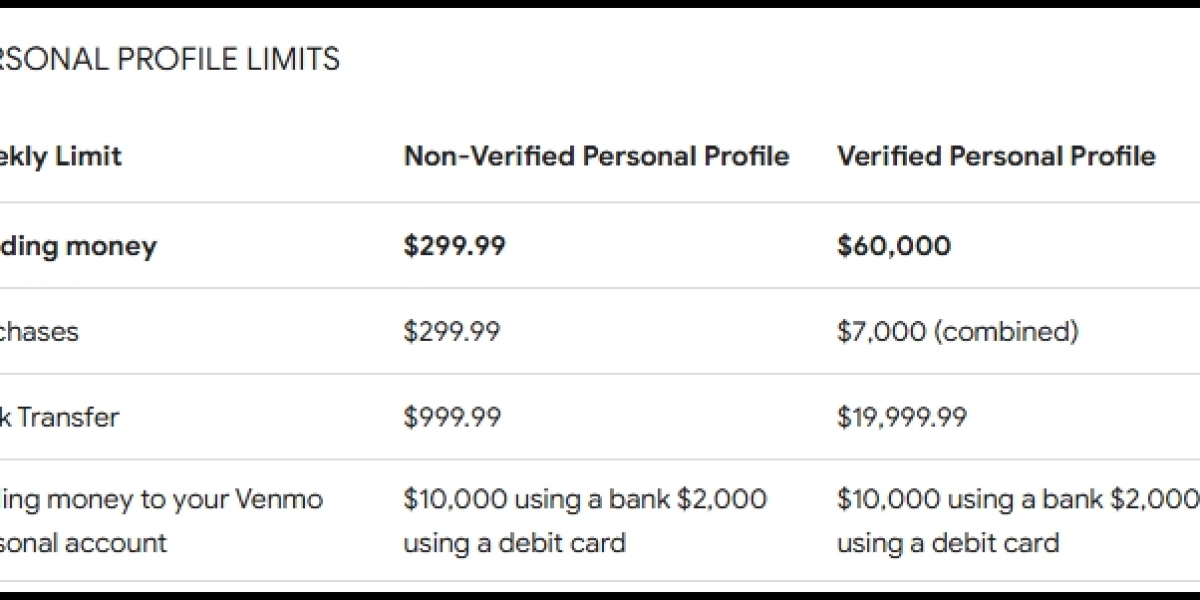Click the 'personal account' text in last row
1200x600 pixels.
(83, 543)
